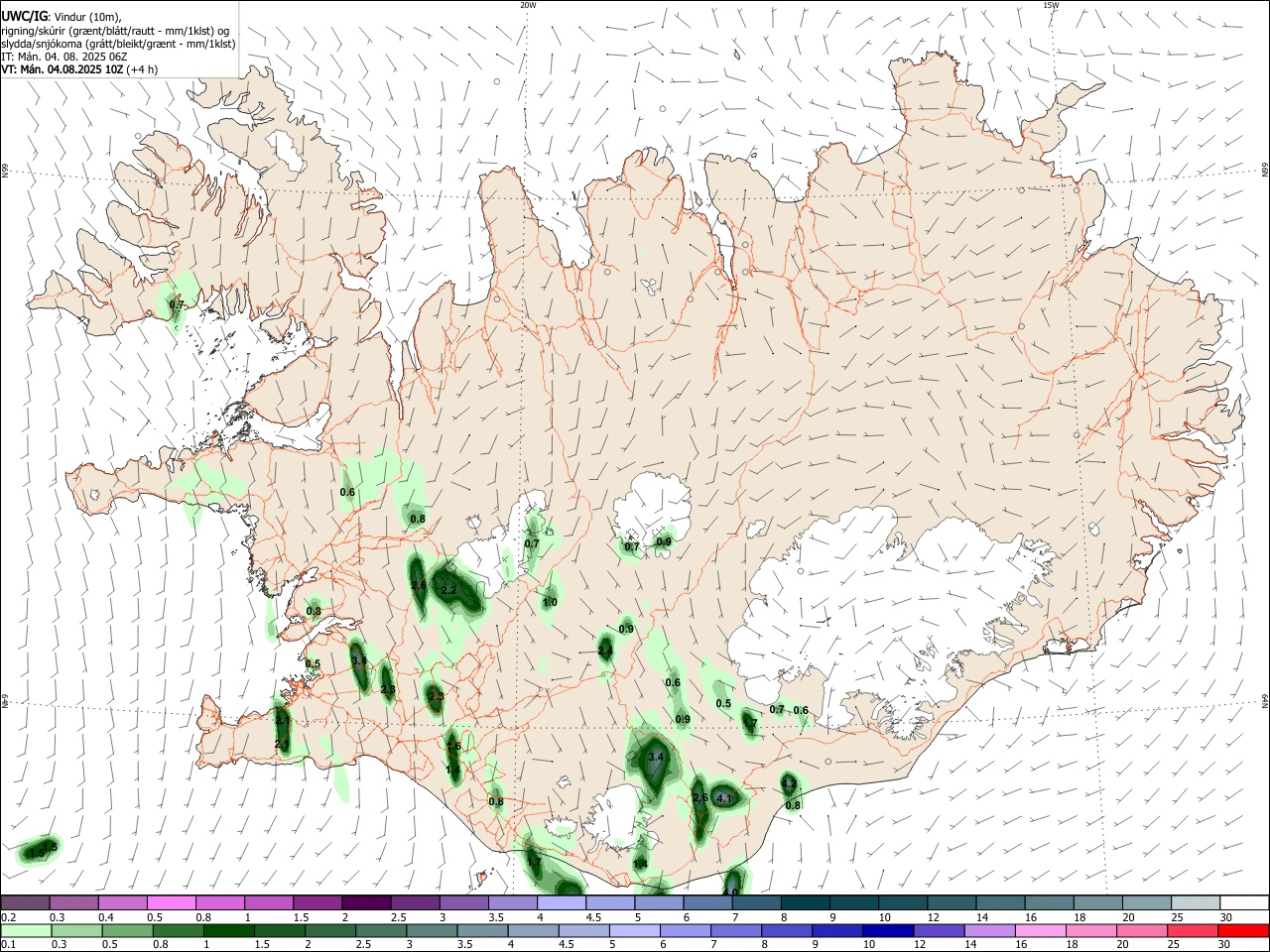The width and height of the screenshot is (1270, 952).
Task: Click the 4.1 precipitation value on map
Action: [723, 798]
